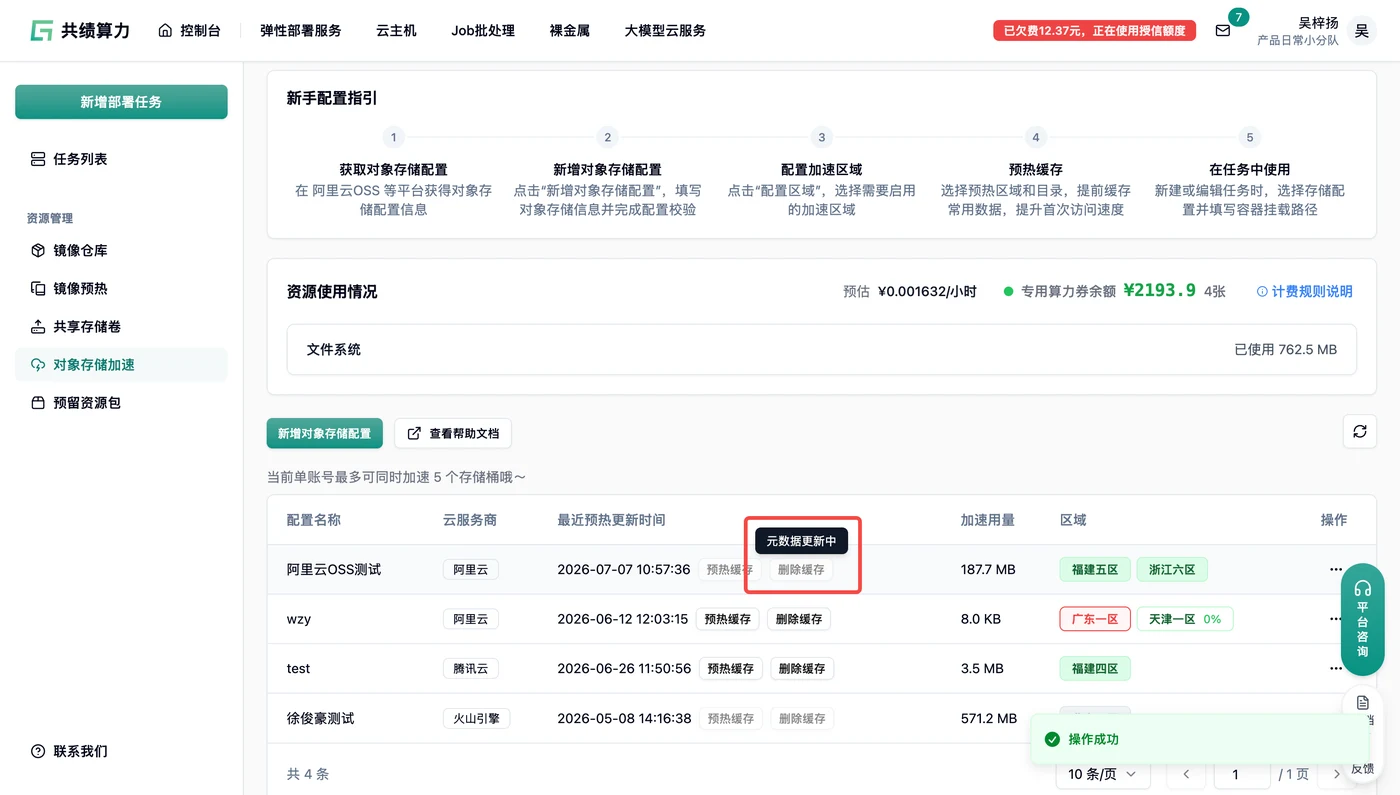Open more actions for test row
Viewport: 1400px width, 795px height.
pos(1336,668)
